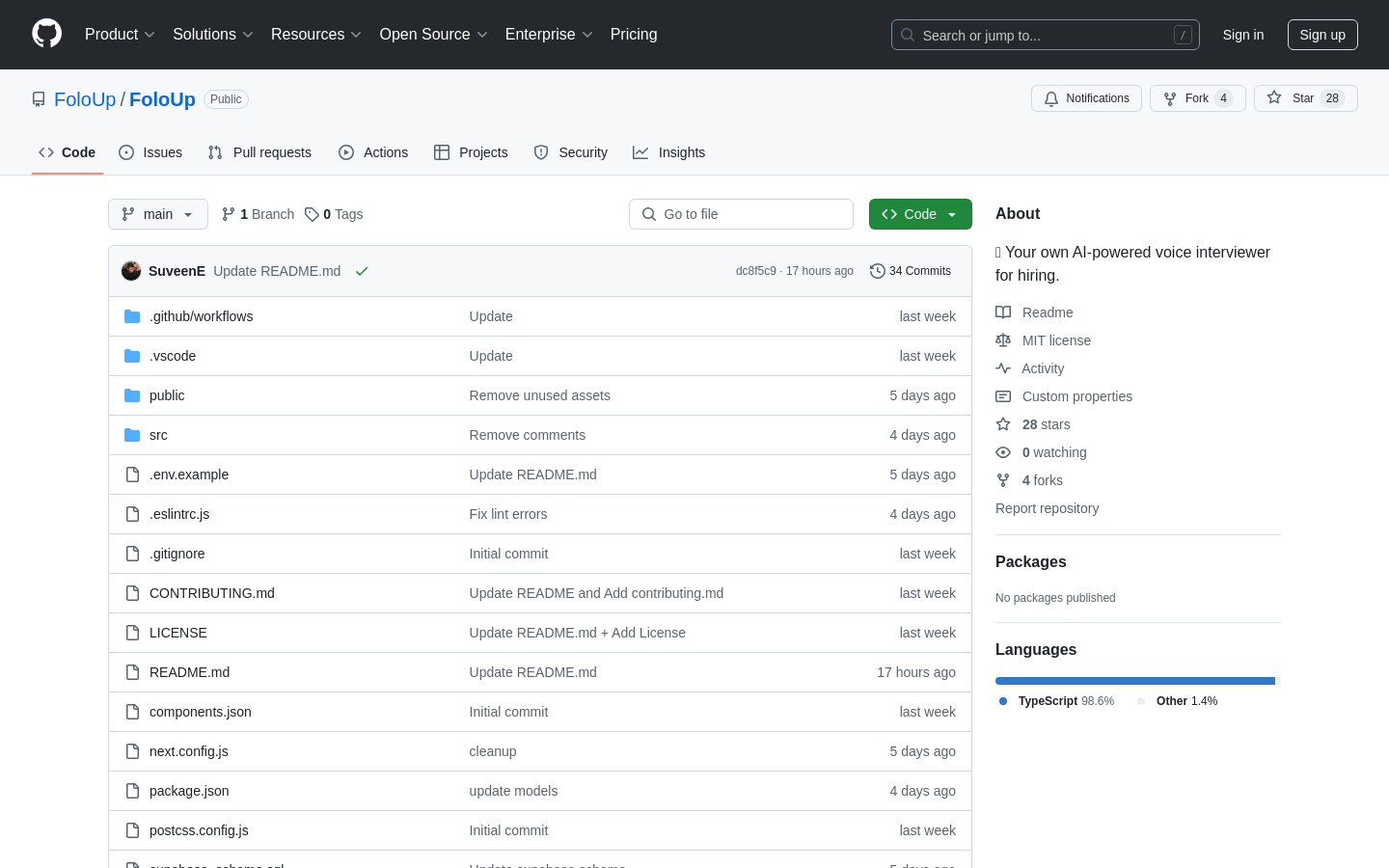The width and height of the screenshot is (1389, 868).
Task: Click the Readme book icon
Action: point(1003,312)
